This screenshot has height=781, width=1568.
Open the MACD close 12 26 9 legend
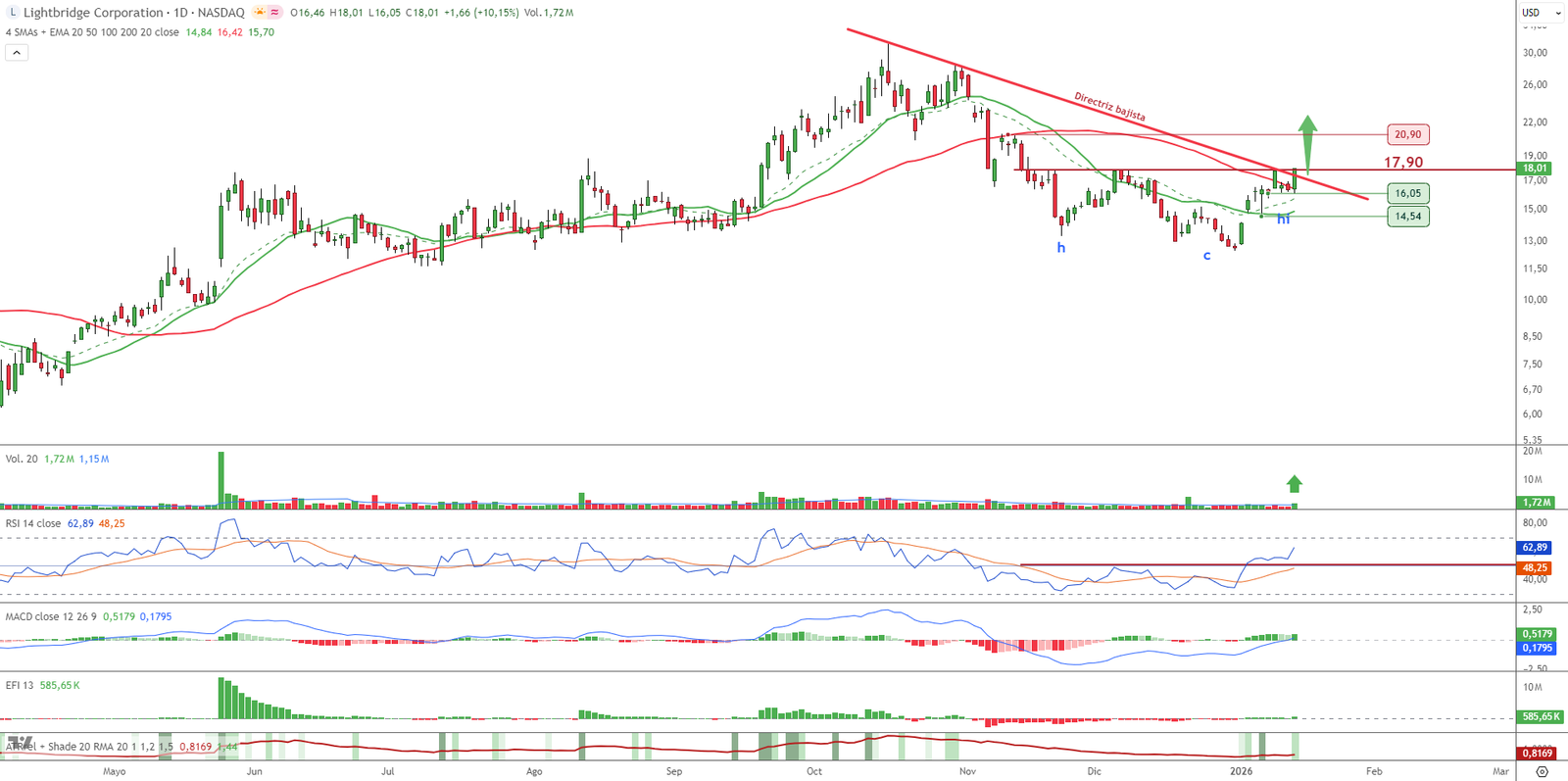pyautogui.click(x=51, y=616)
